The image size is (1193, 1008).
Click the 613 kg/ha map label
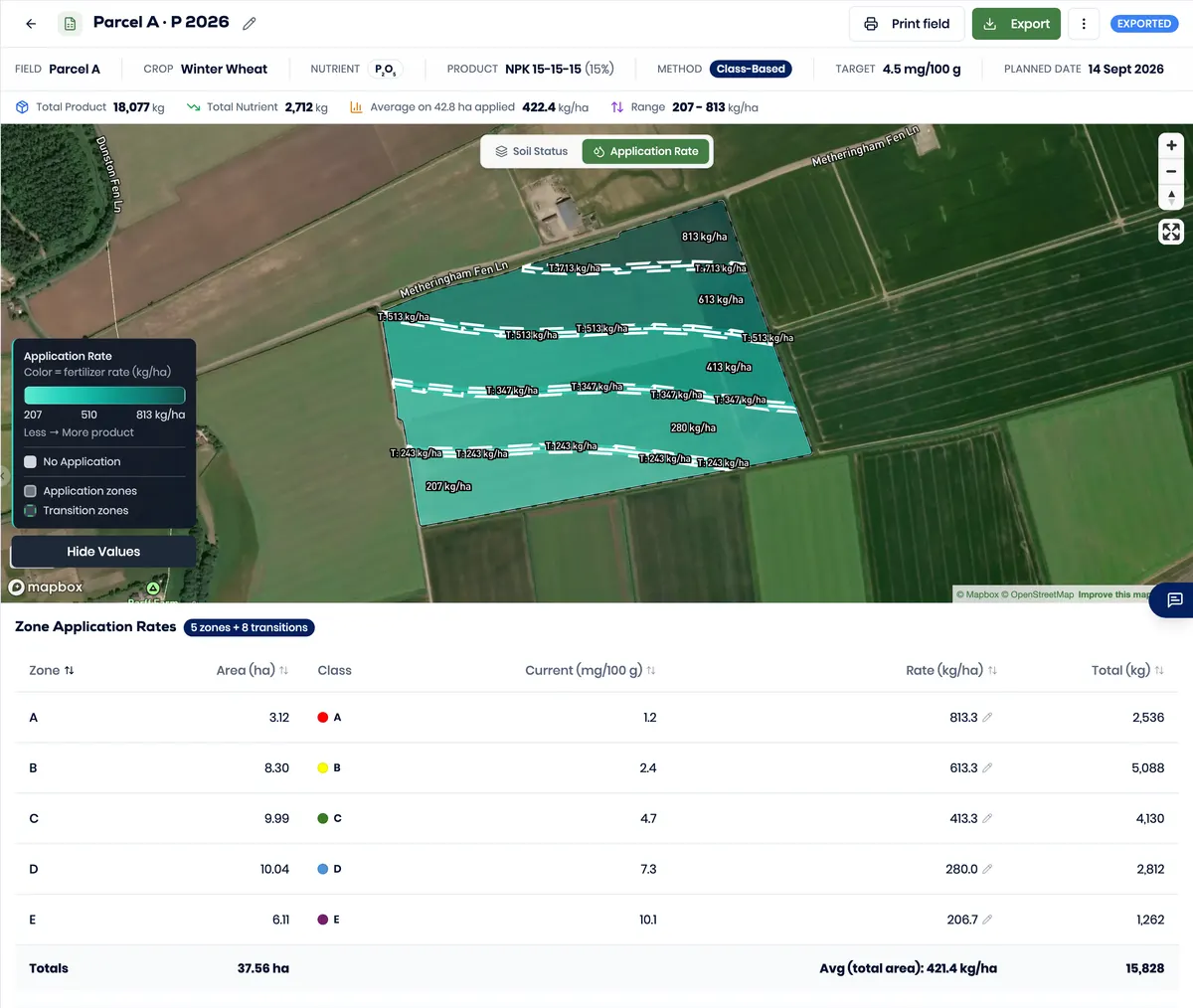tap(721, 299)
